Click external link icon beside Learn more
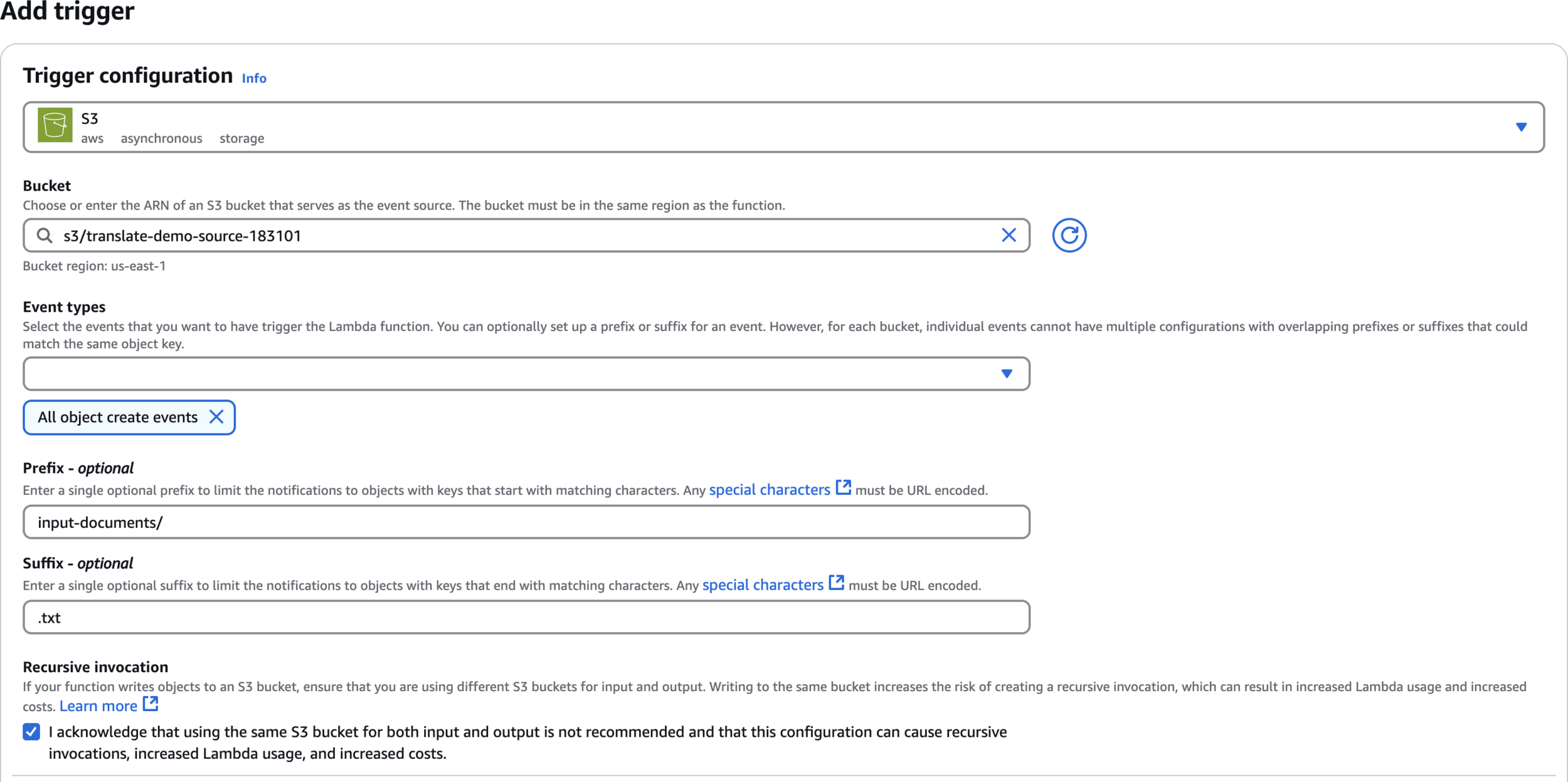 pyautogui.click(x=151, y=704)
